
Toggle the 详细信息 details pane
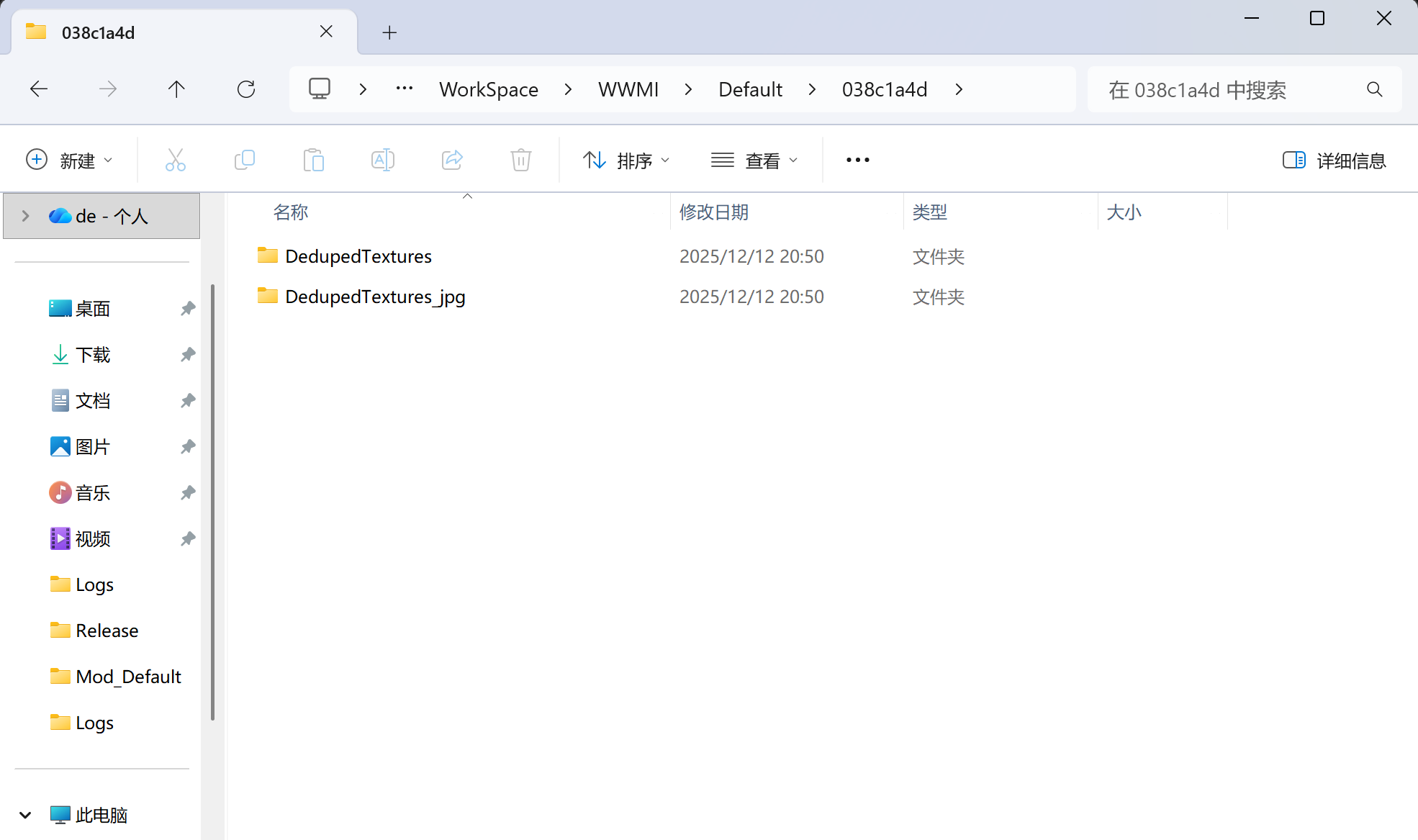(1334, 160)
